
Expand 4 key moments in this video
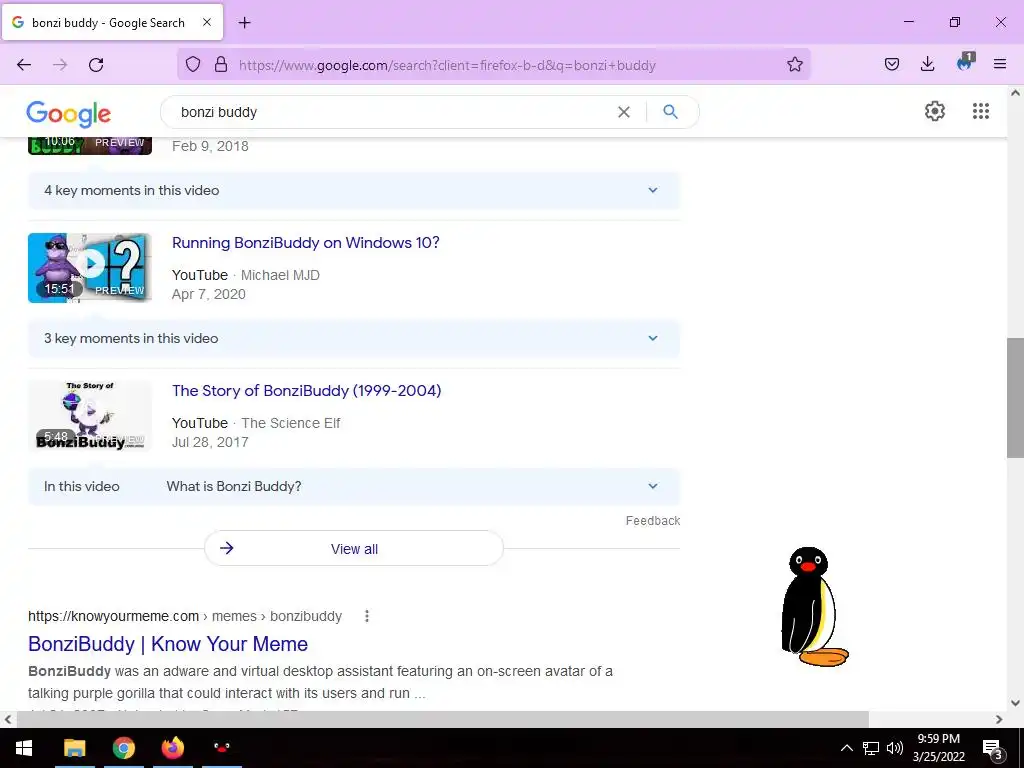(354, 191)
